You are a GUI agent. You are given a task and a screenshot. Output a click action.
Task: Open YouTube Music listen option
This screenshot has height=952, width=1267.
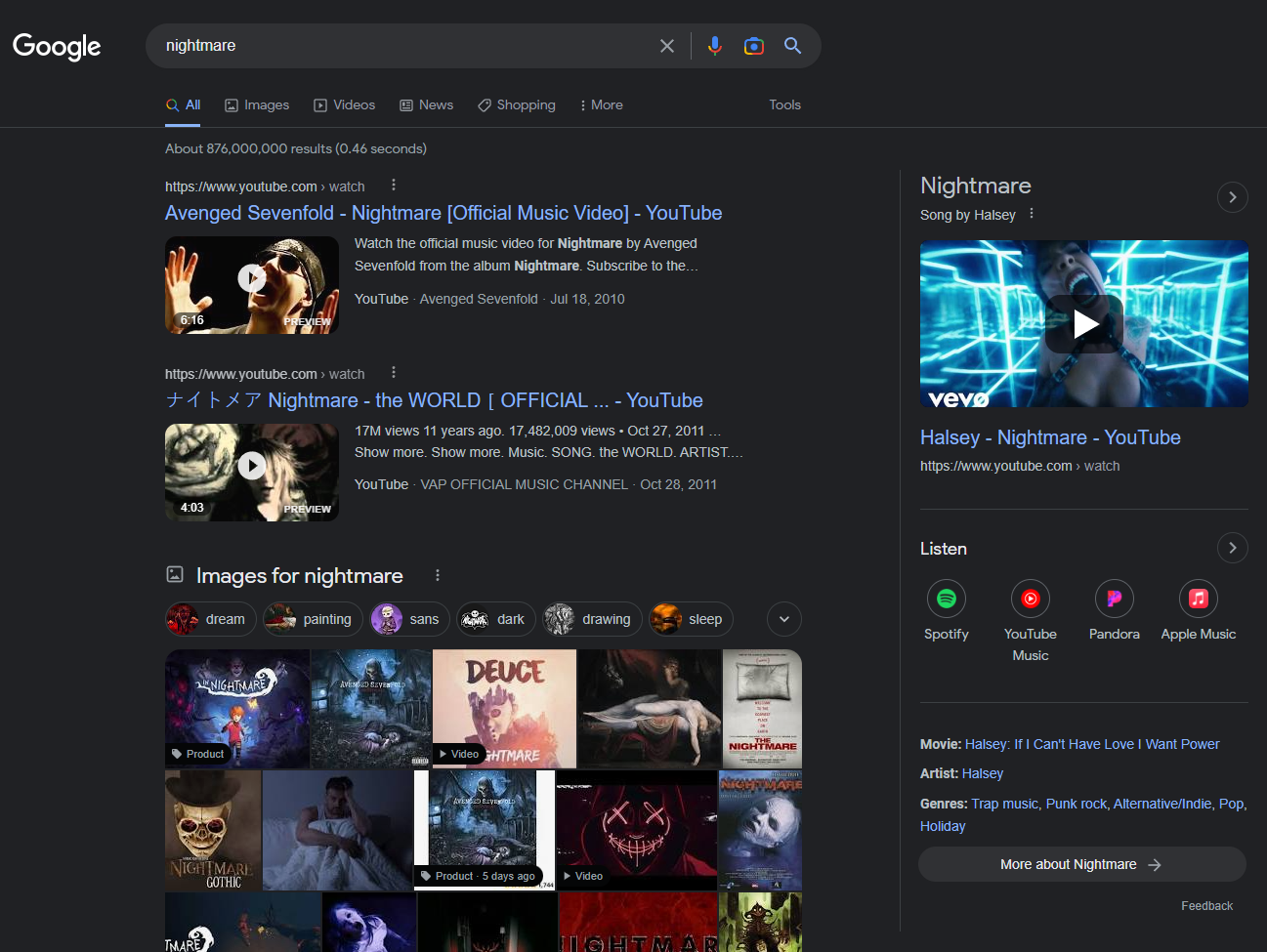(x=1030, y=599)
